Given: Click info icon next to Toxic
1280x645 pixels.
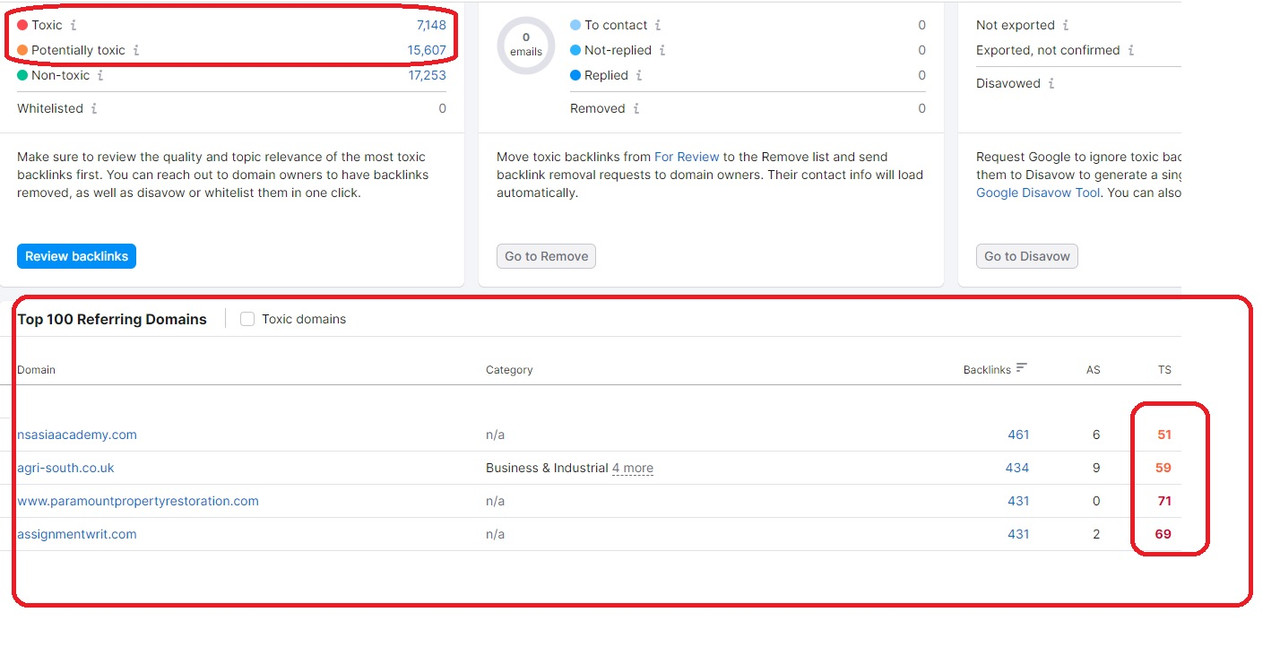Looking at the screenshot, I should point(74,25).
